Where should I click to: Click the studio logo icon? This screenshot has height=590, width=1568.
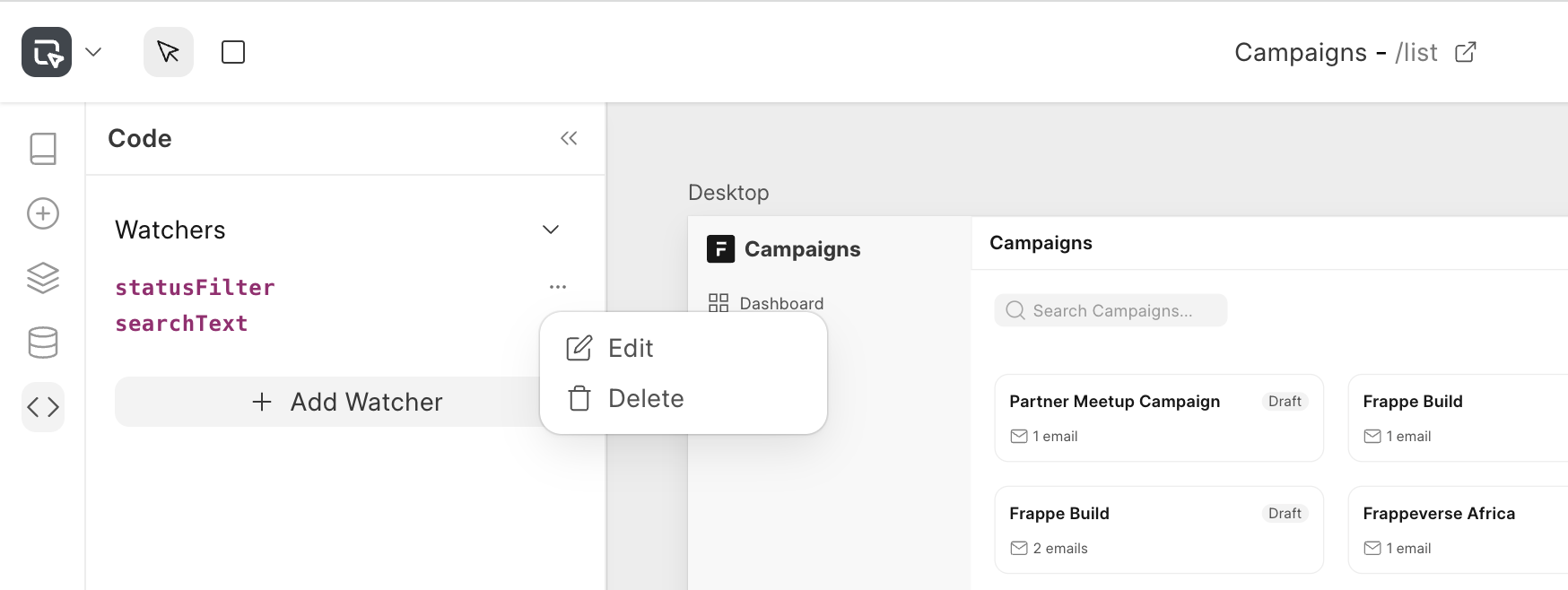pos(47,52)
